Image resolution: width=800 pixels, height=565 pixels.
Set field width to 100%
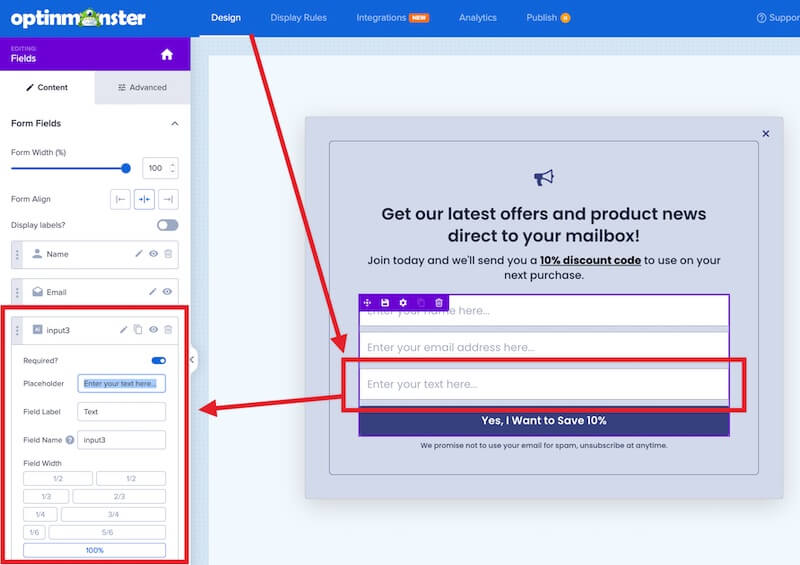(x=94, y=550)
